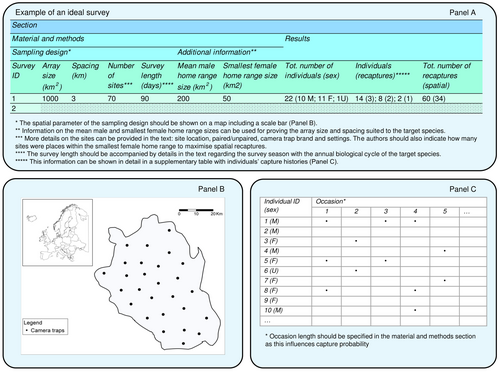
Task: Select the hatched Survey ID 2 row
Action: [x=246, y=108]
